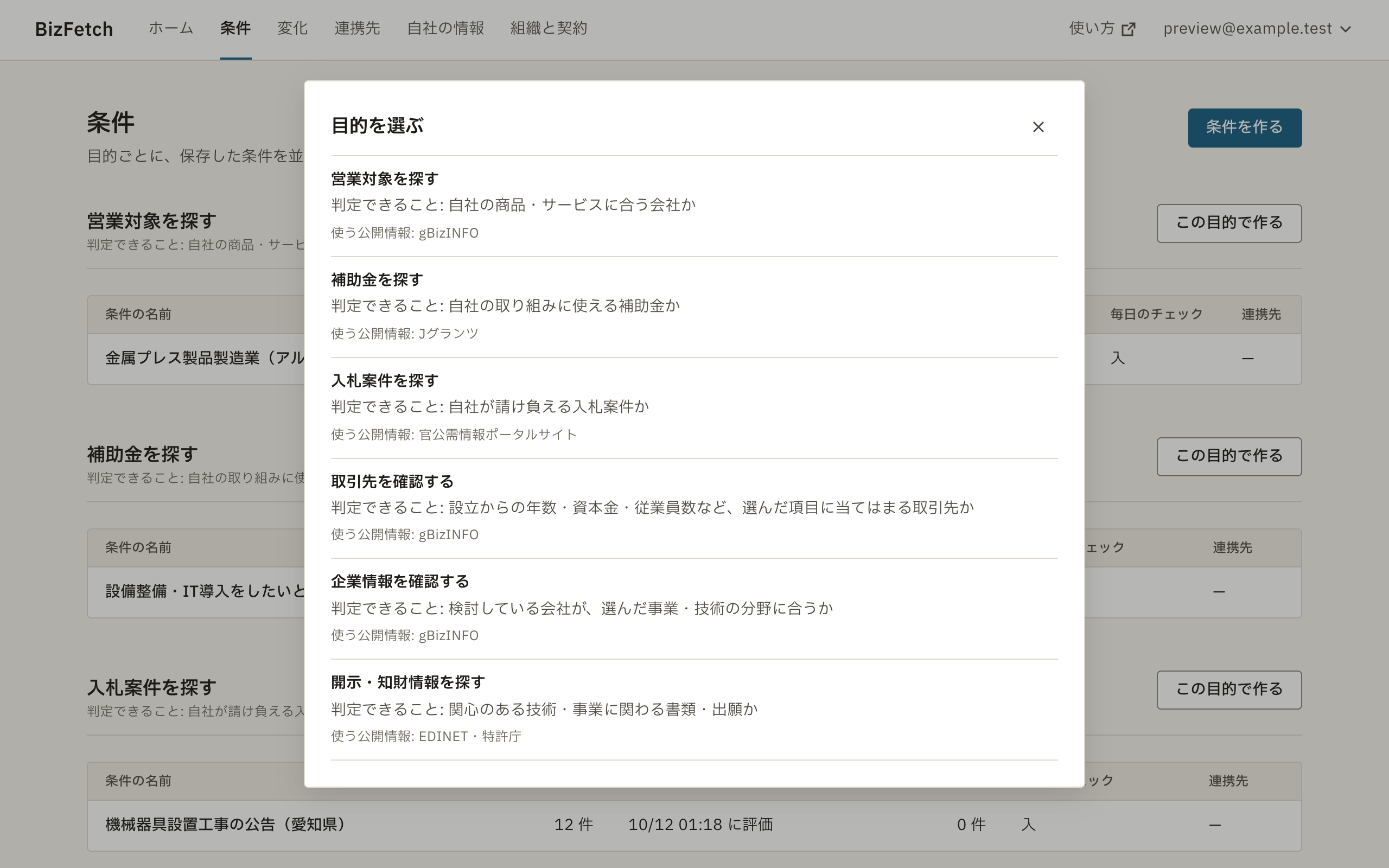
Task: Choose 企業情報を確認する purpose option
Action: 694,609
